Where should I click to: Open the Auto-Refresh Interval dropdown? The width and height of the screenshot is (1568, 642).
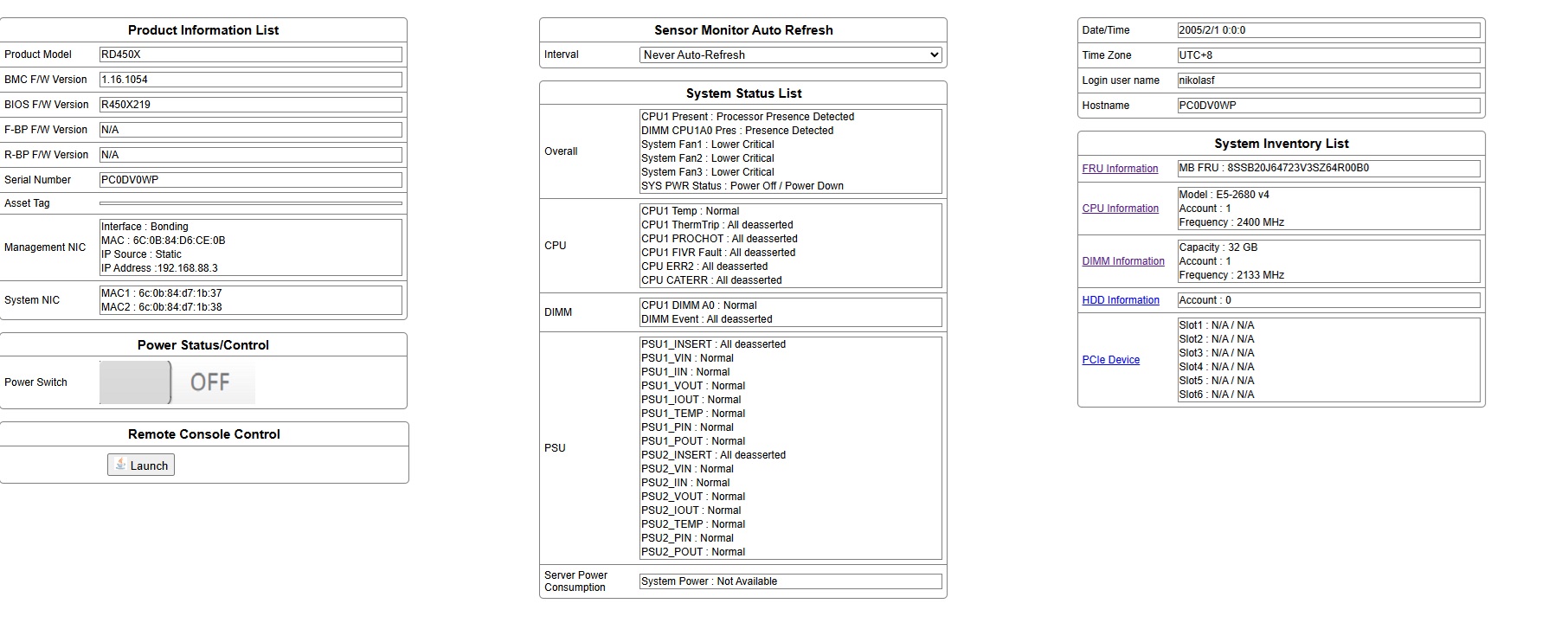791,55
